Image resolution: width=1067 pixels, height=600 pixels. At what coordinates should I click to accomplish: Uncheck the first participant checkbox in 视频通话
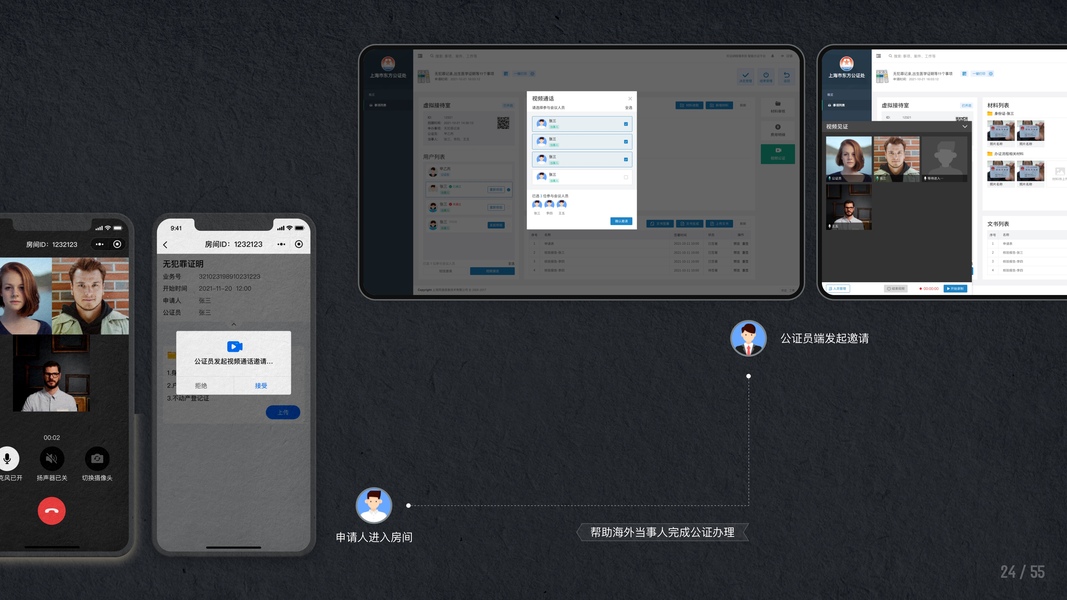pos(626,124)
